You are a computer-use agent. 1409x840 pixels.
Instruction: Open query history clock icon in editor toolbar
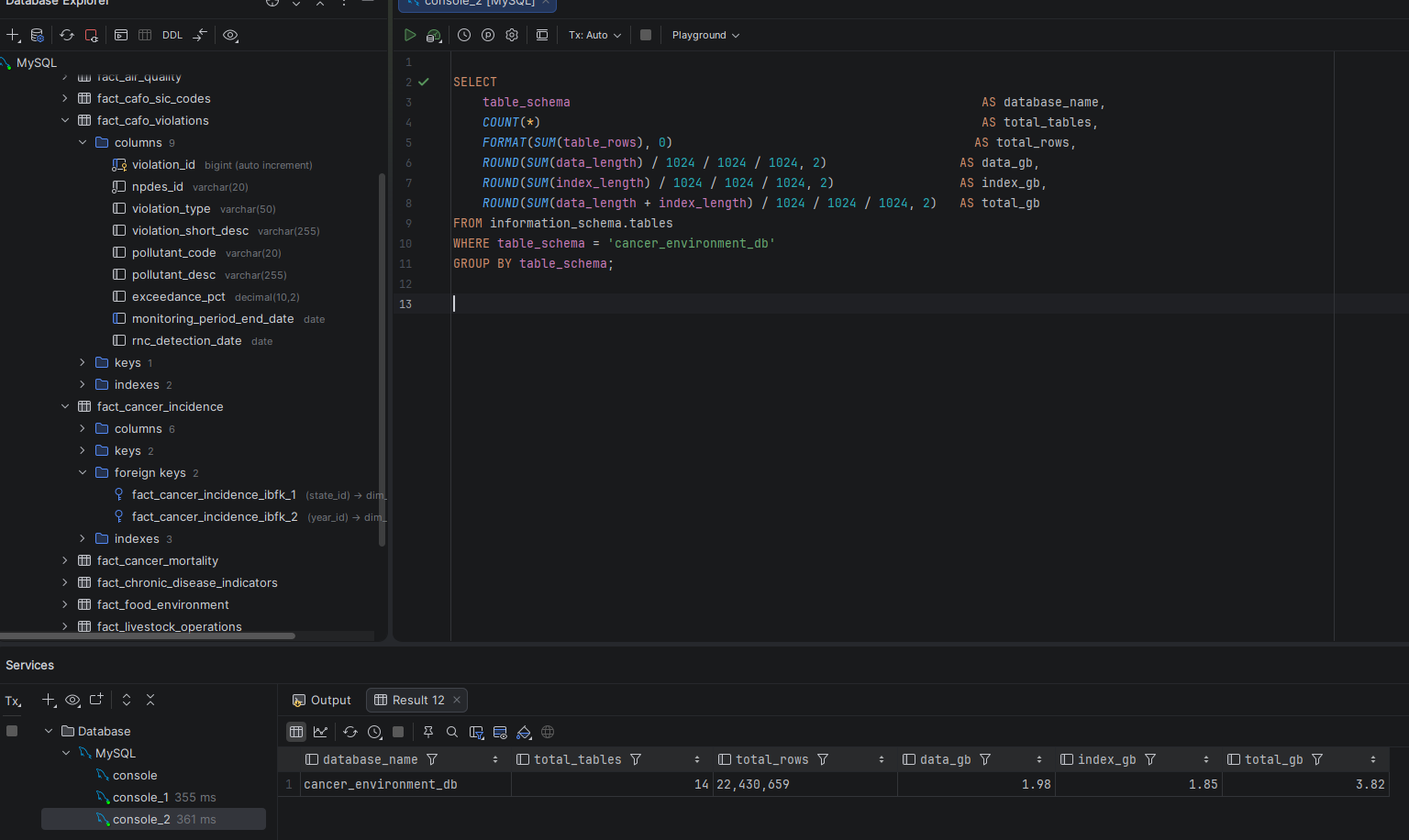(464, 35)
